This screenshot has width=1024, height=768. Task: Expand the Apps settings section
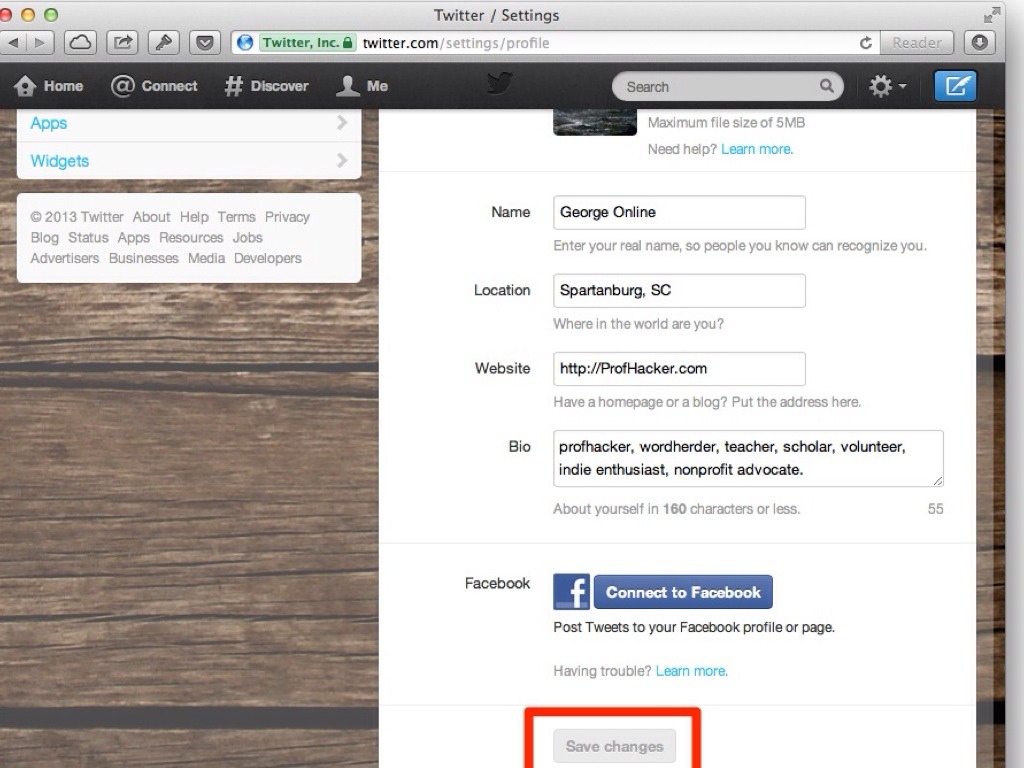pyautogui.click(x=189, y=123)
